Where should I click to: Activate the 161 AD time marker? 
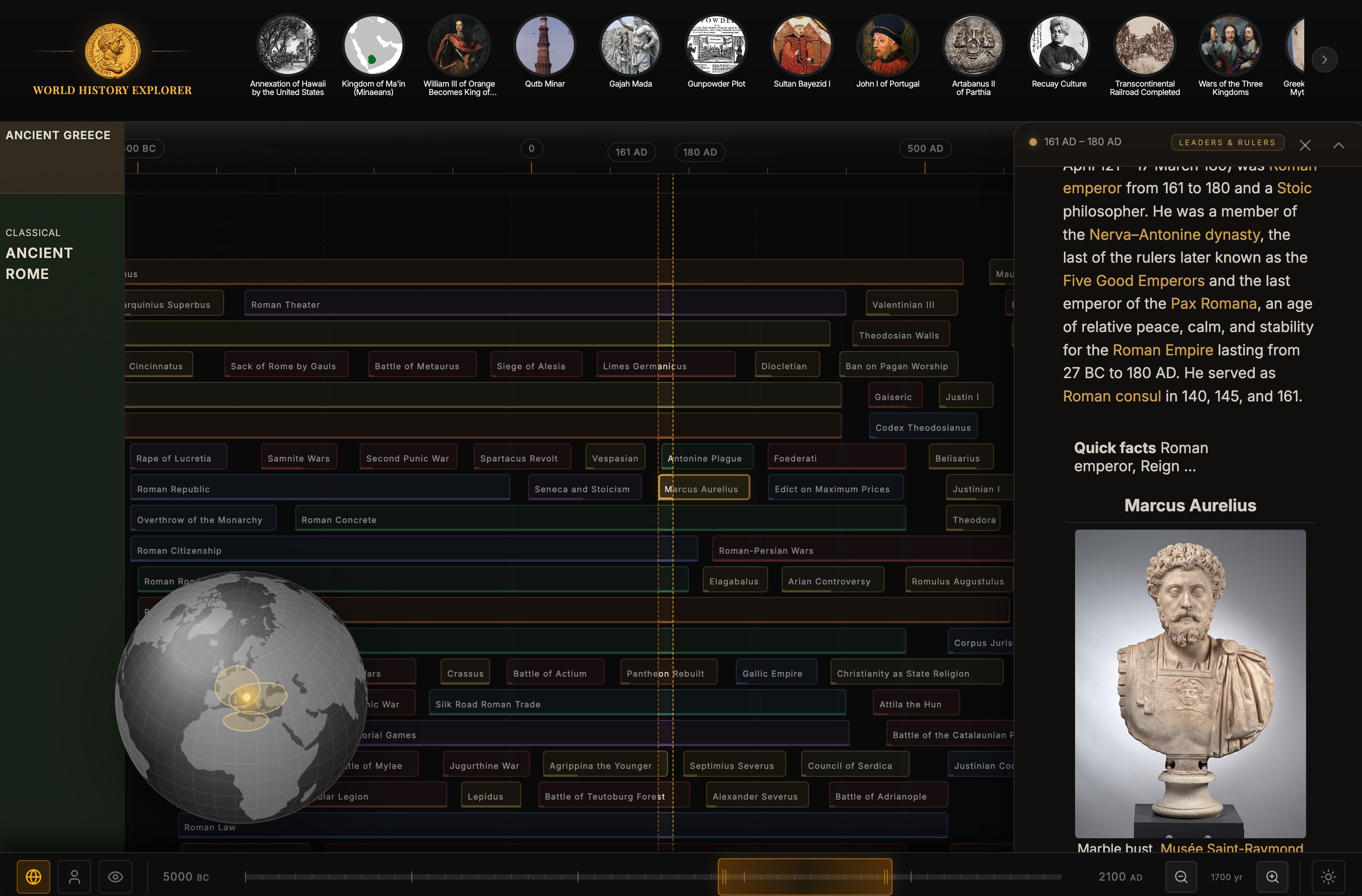pyautogui.click(x=632, y=152)
